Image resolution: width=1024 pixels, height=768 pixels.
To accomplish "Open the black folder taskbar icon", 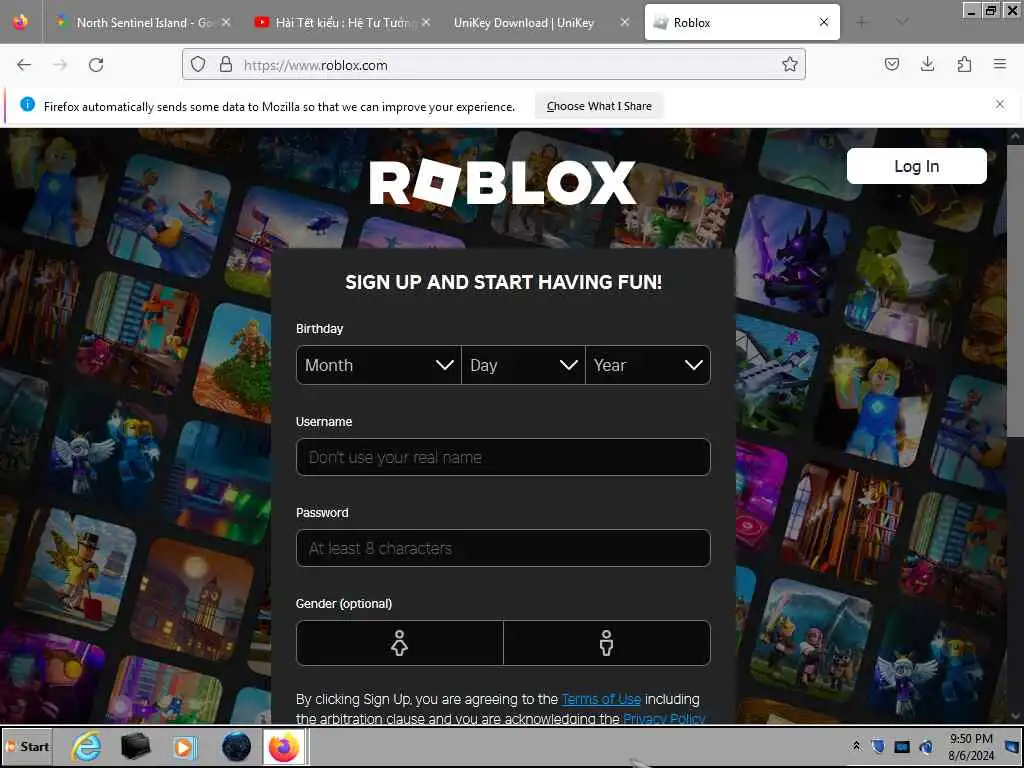I will 136,746.
